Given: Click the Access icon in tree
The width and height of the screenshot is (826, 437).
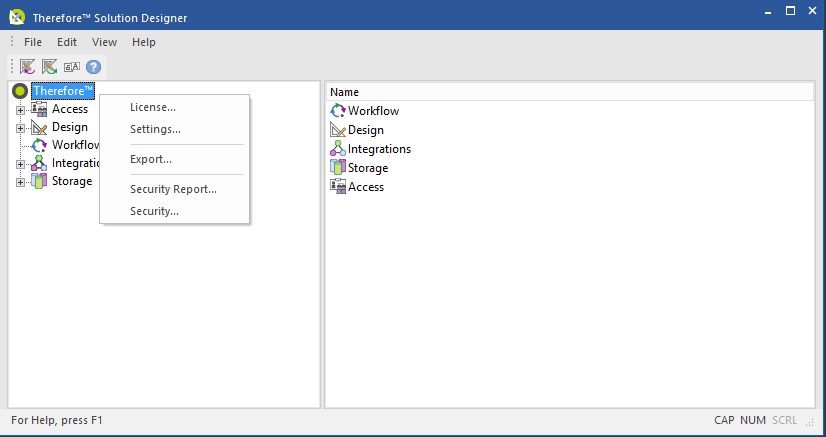Looking at the screenshot, I should point(39,109).
